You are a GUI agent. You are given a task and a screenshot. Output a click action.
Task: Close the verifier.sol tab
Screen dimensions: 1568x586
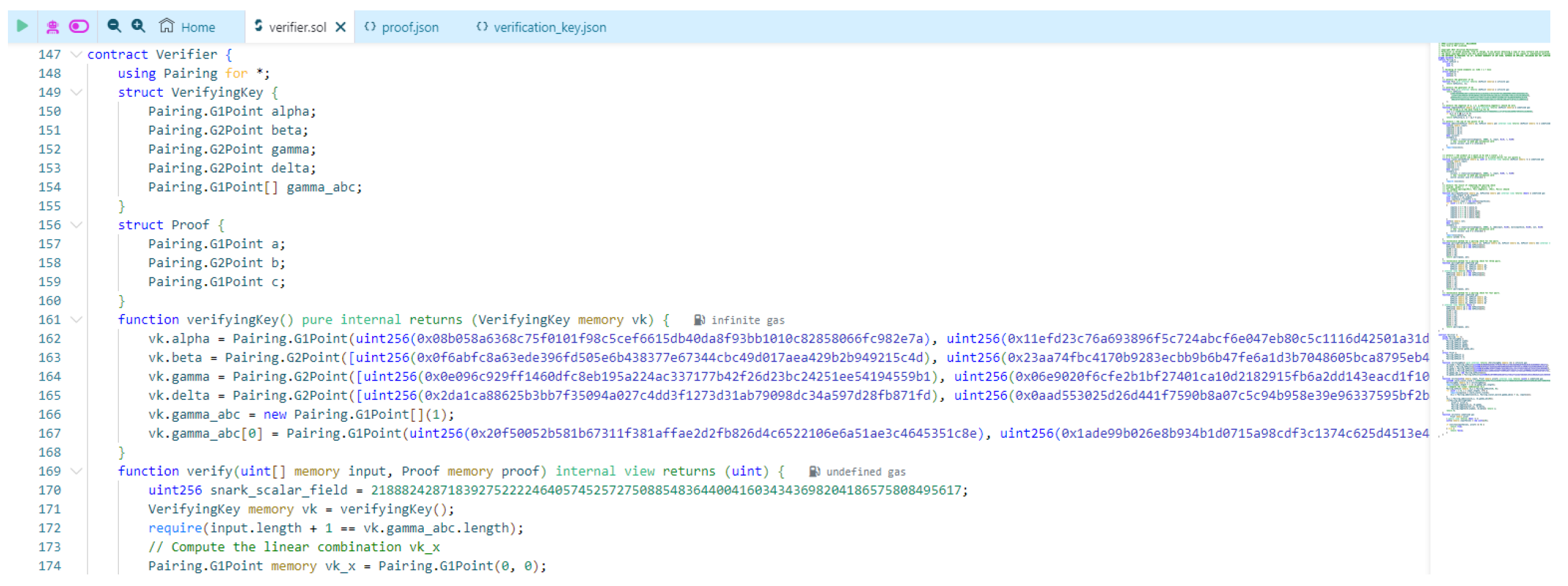[341, 27]
